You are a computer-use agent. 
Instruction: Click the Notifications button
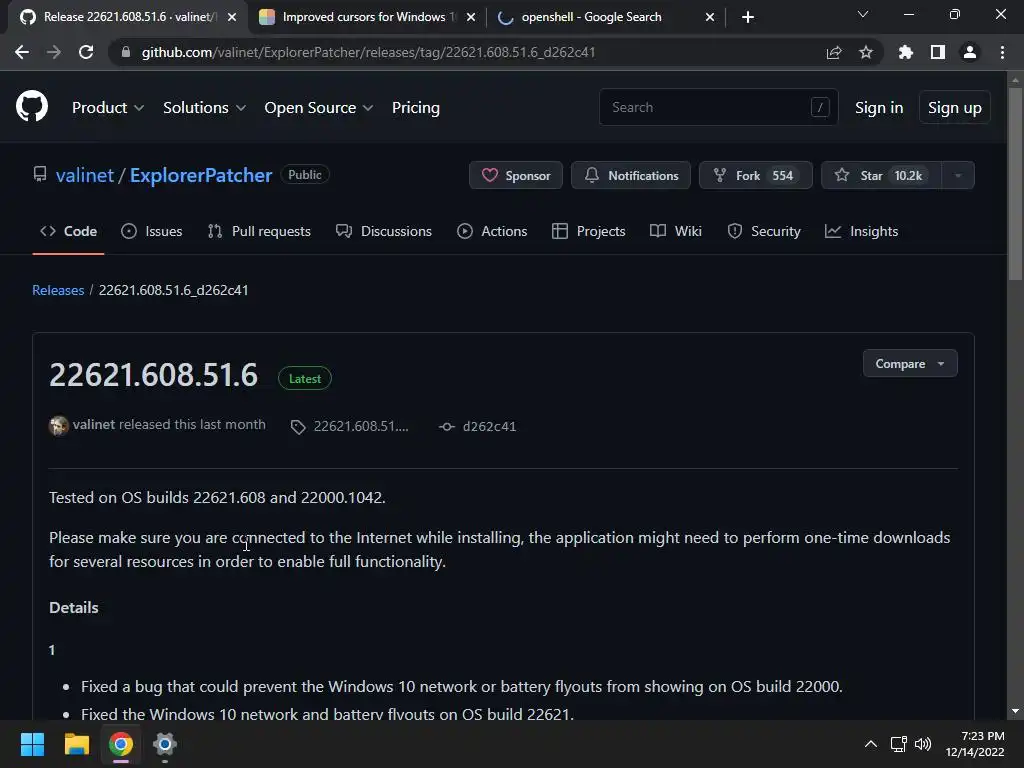tap(631, 175)
